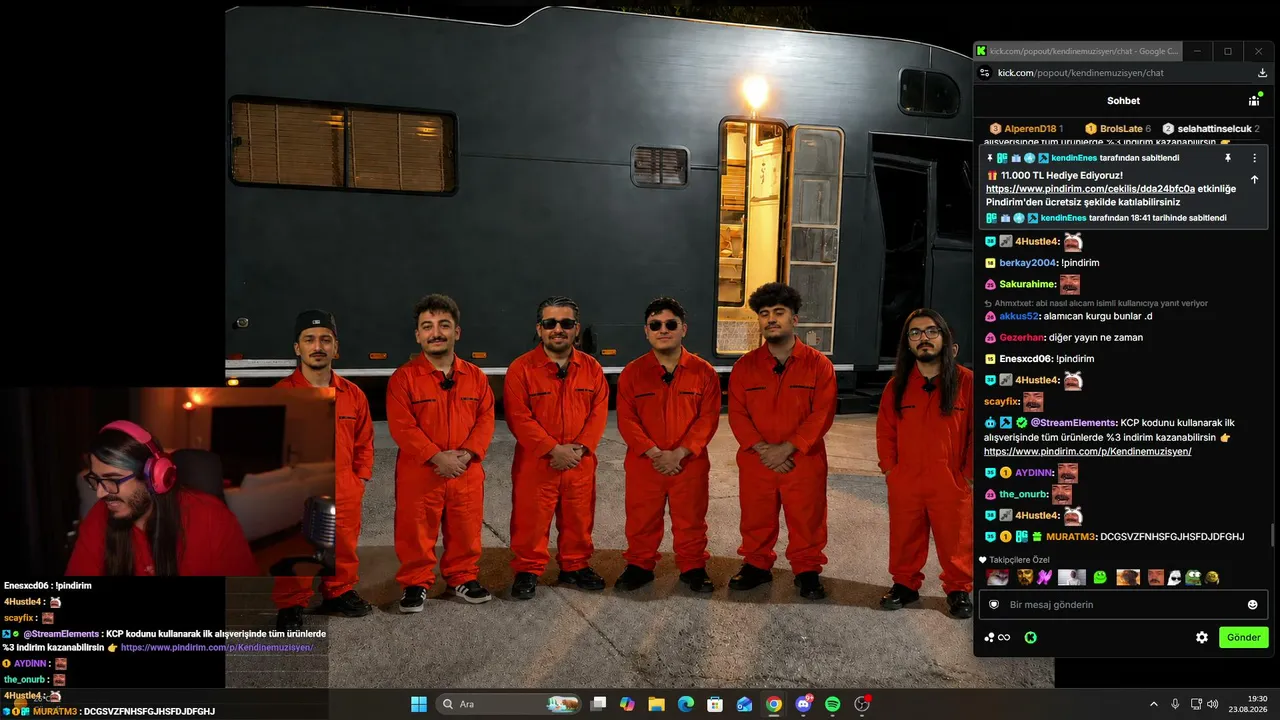1280x720 pixels.
Task: Open File Explorer from the taskbar
Action: [656, 704]
